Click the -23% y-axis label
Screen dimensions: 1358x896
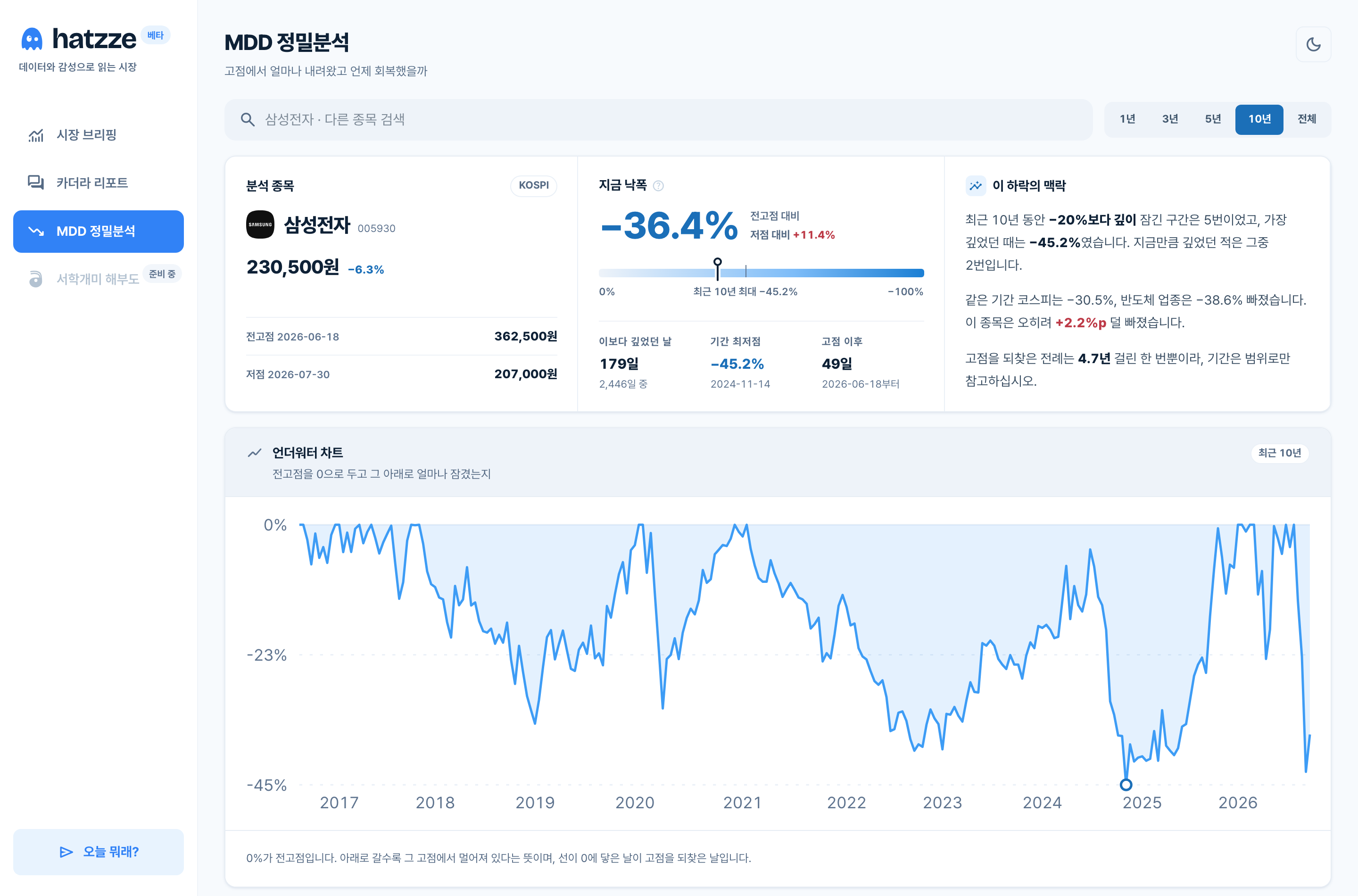point(266,655)
